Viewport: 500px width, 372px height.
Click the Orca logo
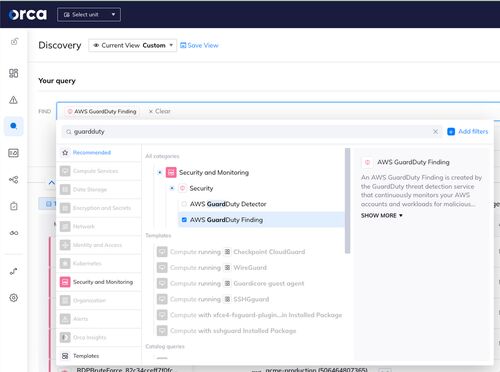28,14
